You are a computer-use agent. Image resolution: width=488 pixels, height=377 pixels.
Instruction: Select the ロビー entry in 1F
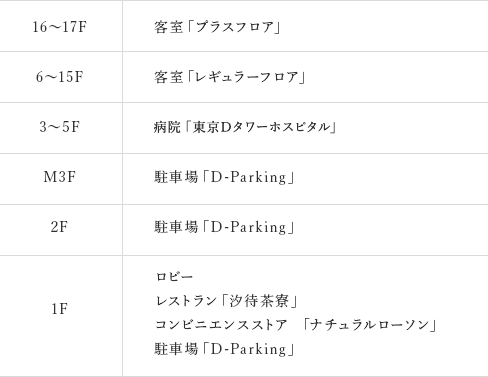[174, 277]
